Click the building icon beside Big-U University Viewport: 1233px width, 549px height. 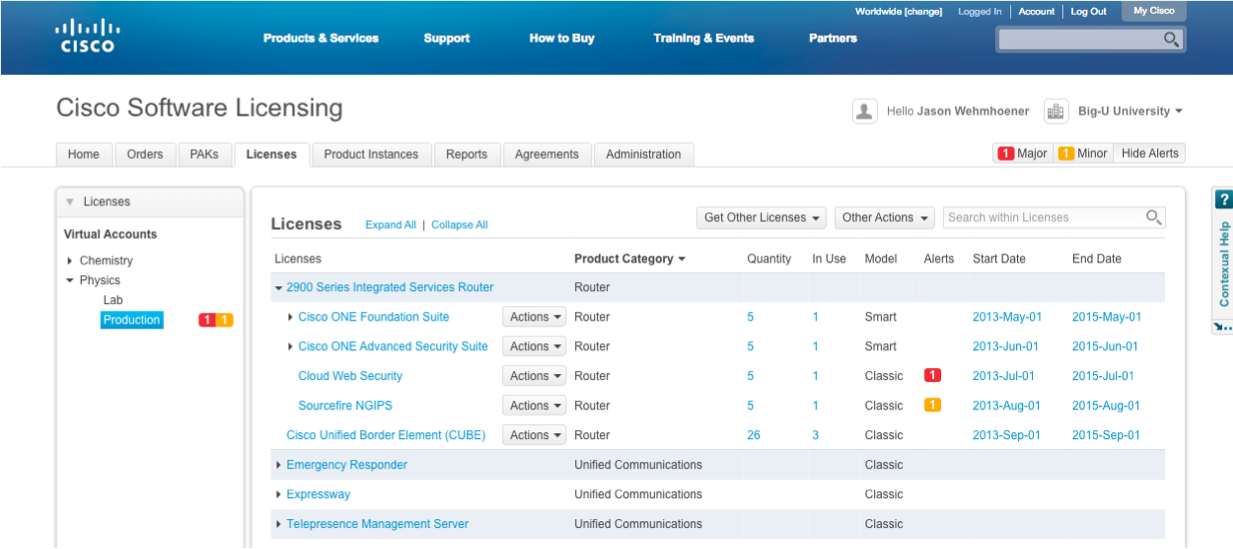coord(1056,111)
